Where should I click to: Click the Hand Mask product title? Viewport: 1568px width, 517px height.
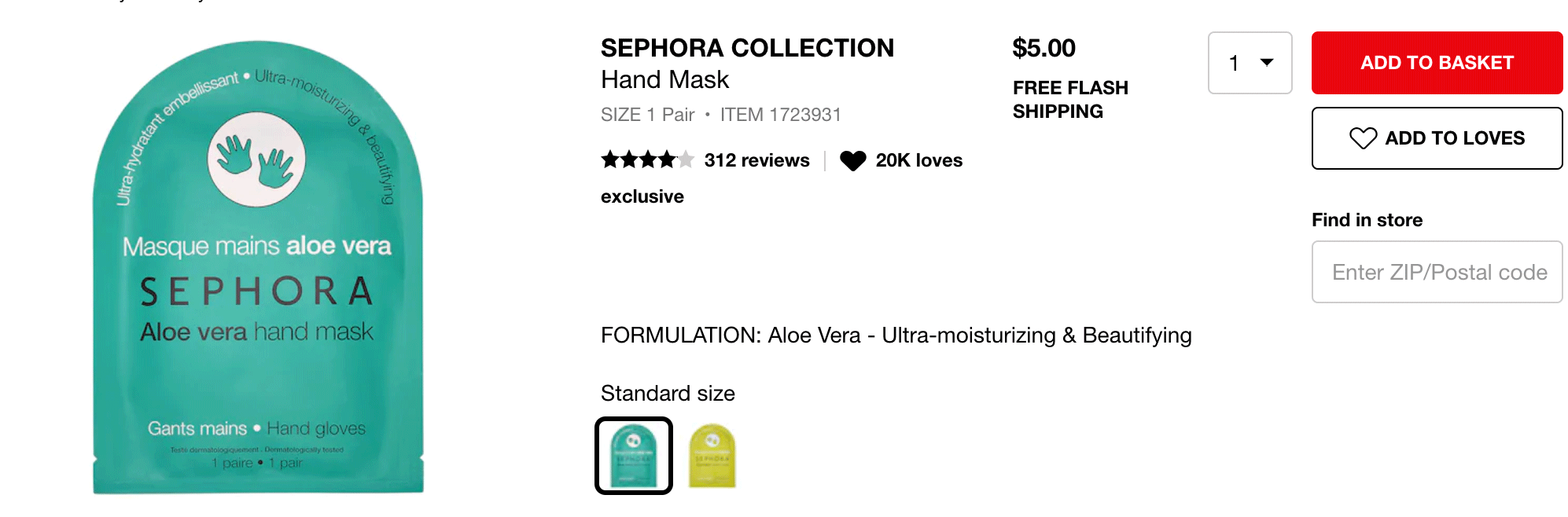664,80
